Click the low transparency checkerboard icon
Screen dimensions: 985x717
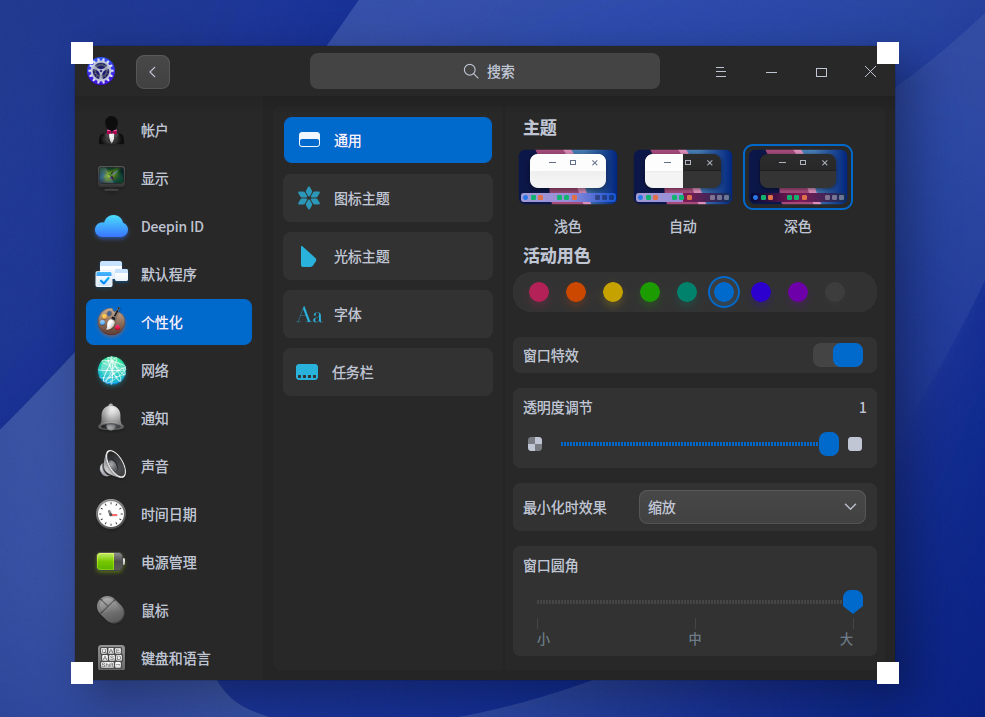[x=535, y=444]
